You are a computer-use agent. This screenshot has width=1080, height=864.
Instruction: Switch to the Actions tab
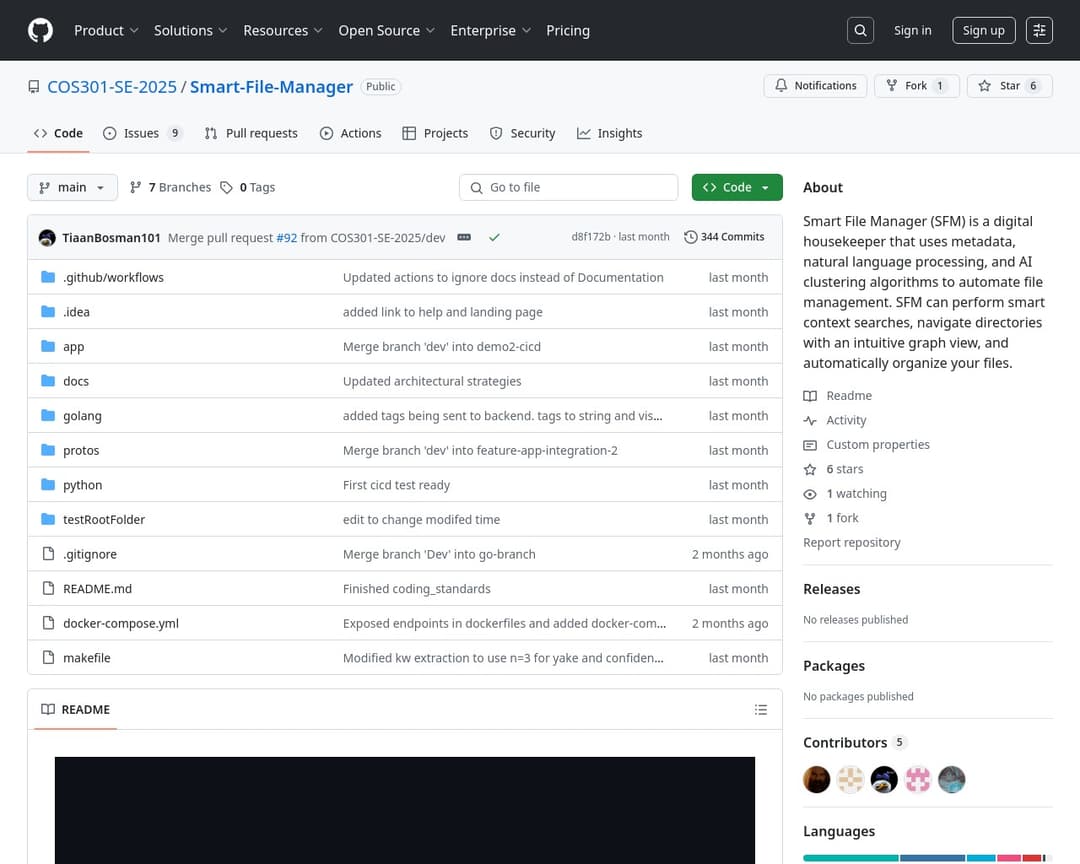point(351,133)
